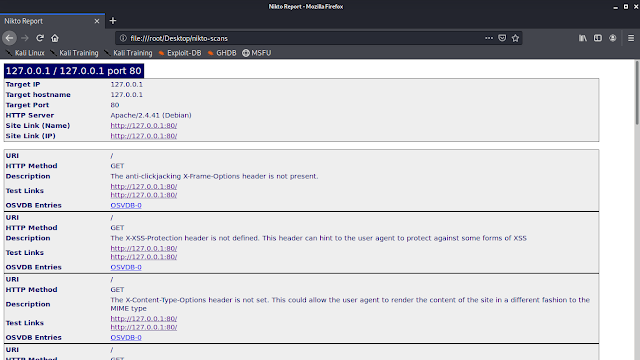Open the second Kali Training bookmark
Image resolution: width=640 pixels, height=360 pixels.
click(x=128, y=53)
